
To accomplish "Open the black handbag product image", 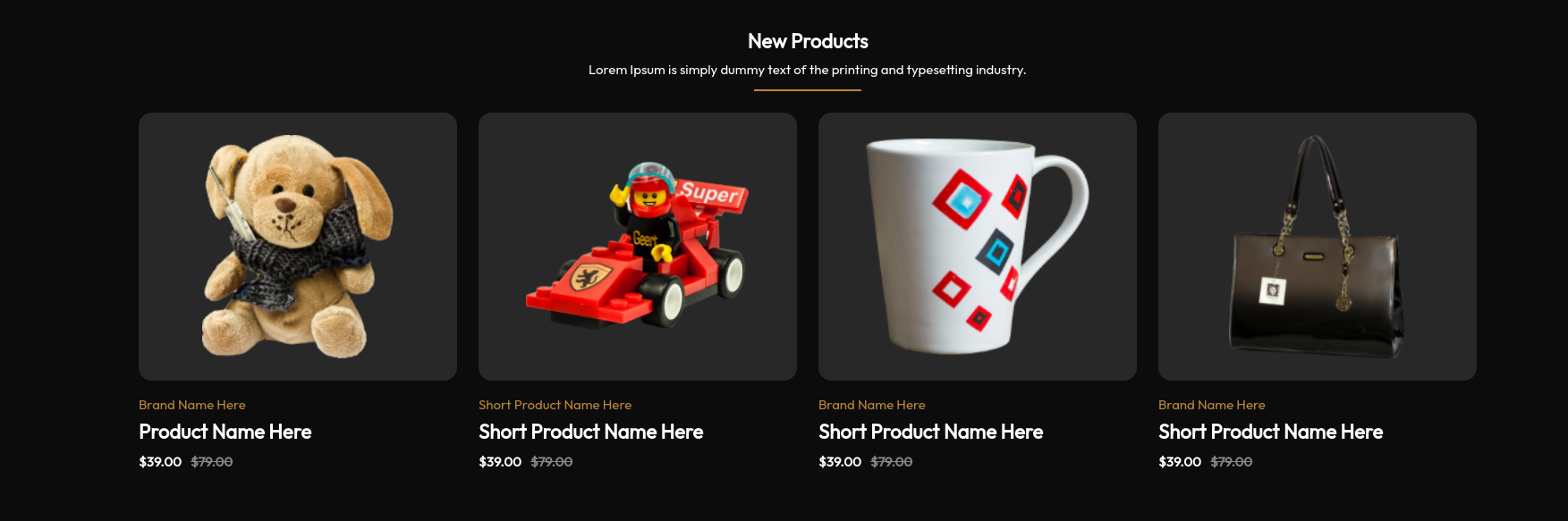I will point(1317,246).
